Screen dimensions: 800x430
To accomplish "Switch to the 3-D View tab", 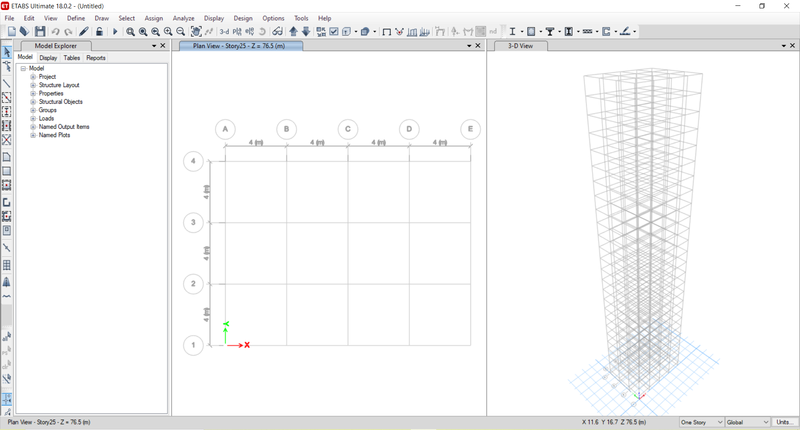I will point(521,46).
